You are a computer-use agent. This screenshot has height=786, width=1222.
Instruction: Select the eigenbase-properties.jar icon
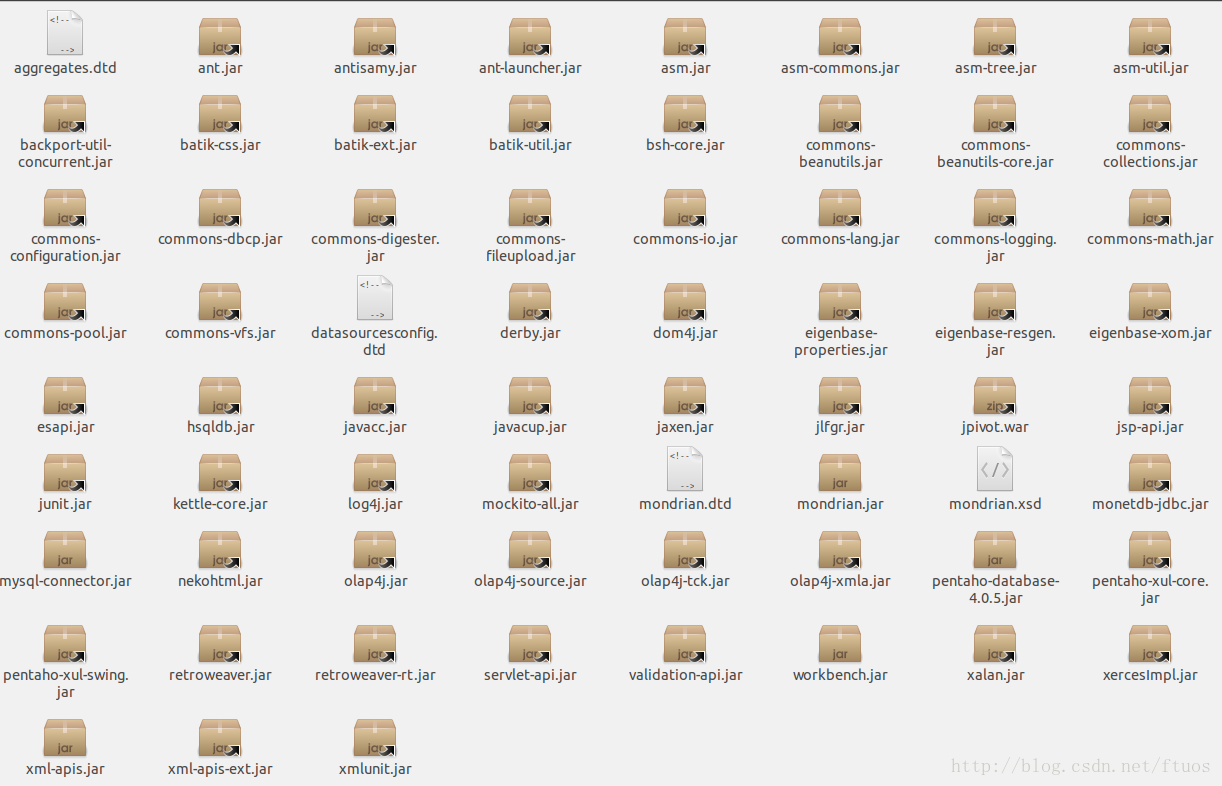click(840, 302)
